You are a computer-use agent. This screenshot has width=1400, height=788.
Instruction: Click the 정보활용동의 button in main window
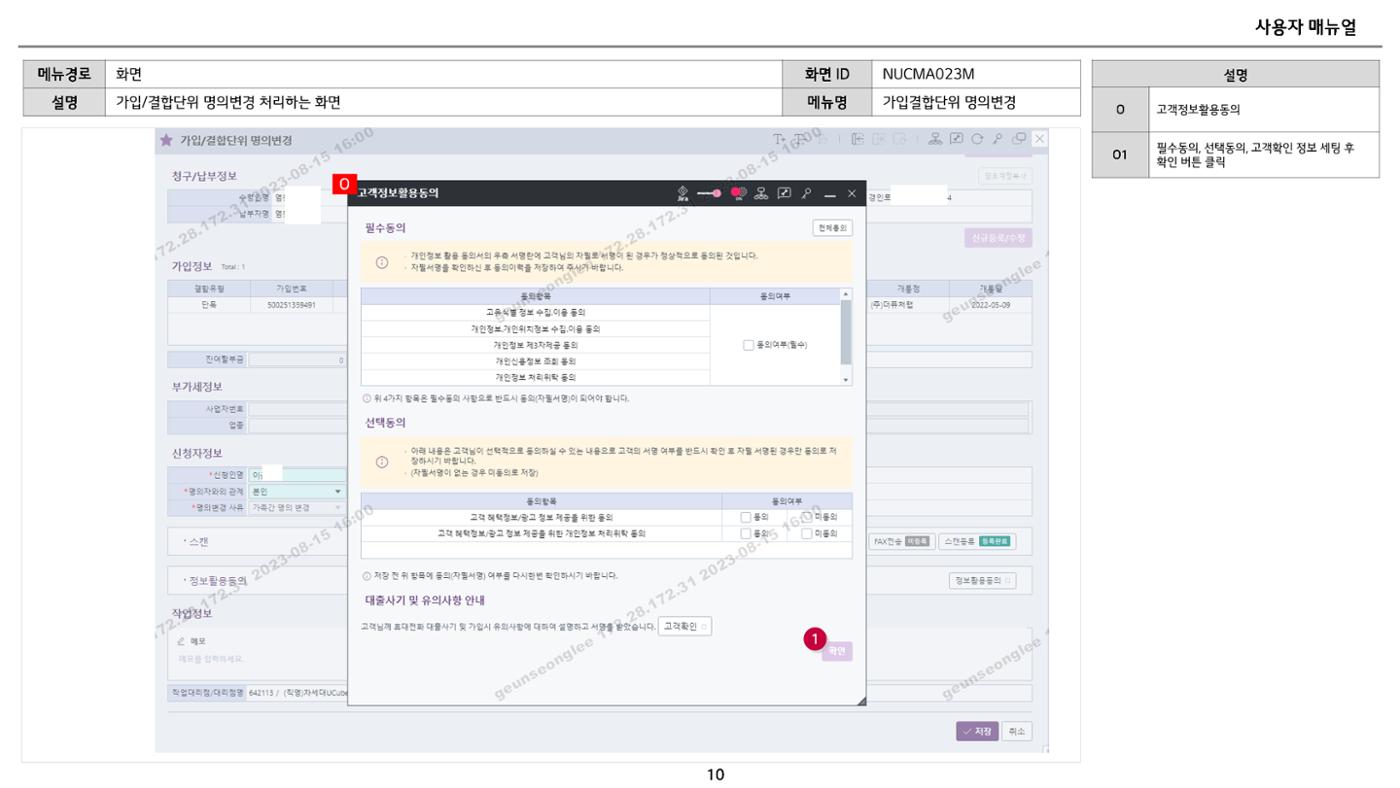(982, 581)
